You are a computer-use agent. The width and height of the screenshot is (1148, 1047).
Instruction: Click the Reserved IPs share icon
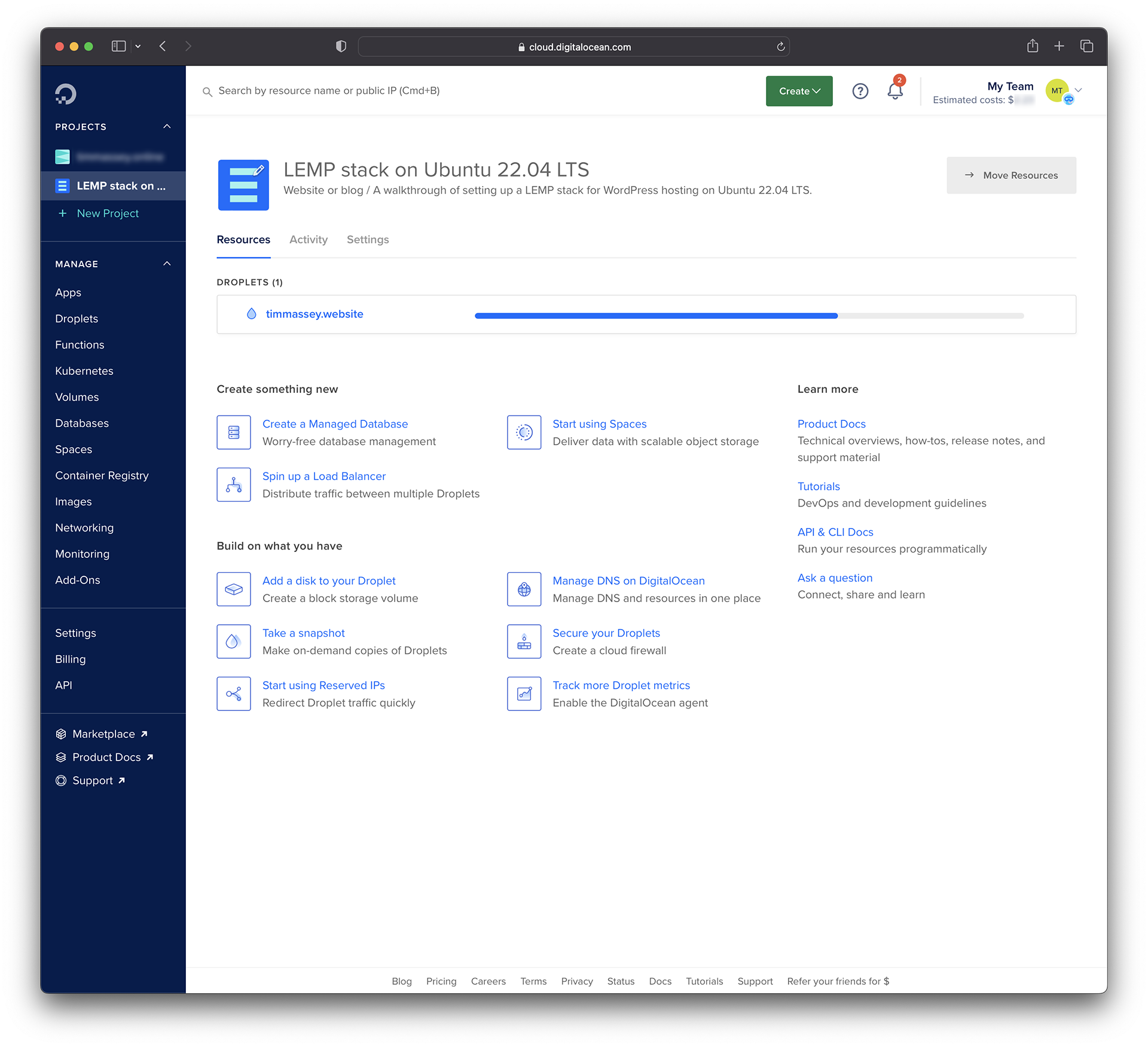click(x=234, y=694)
